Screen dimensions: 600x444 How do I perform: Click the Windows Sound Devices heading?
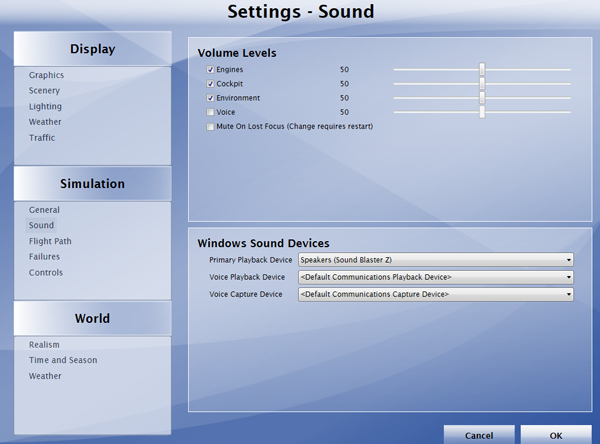[x=263, y=243]
